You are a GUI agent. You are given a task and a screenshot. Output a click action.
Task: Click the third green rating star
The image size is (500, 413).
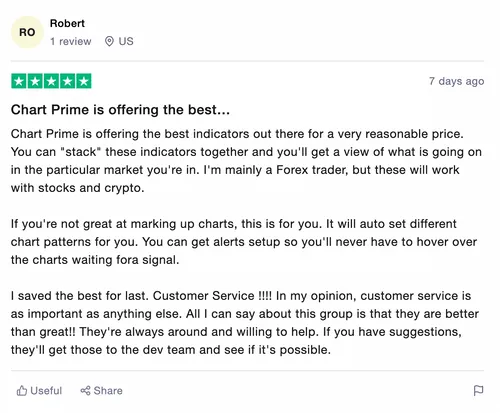[x=51, y=81]
